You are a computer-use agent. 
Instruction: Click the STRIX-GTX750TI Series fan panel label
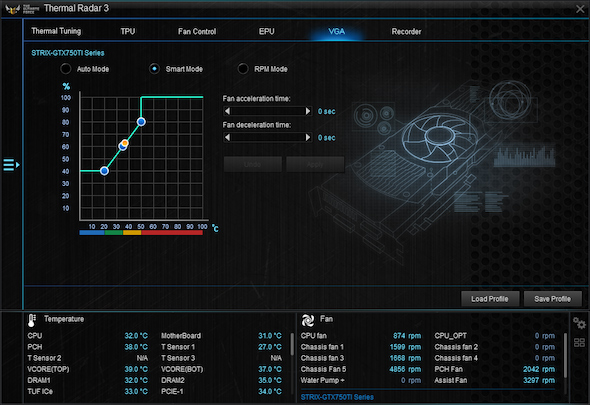tap(337, 397)
